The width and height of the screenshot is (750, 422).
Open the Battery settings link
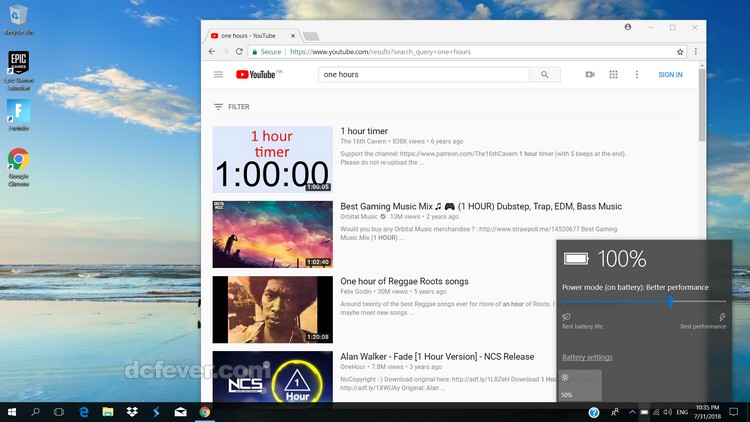[x=587, y=357]
